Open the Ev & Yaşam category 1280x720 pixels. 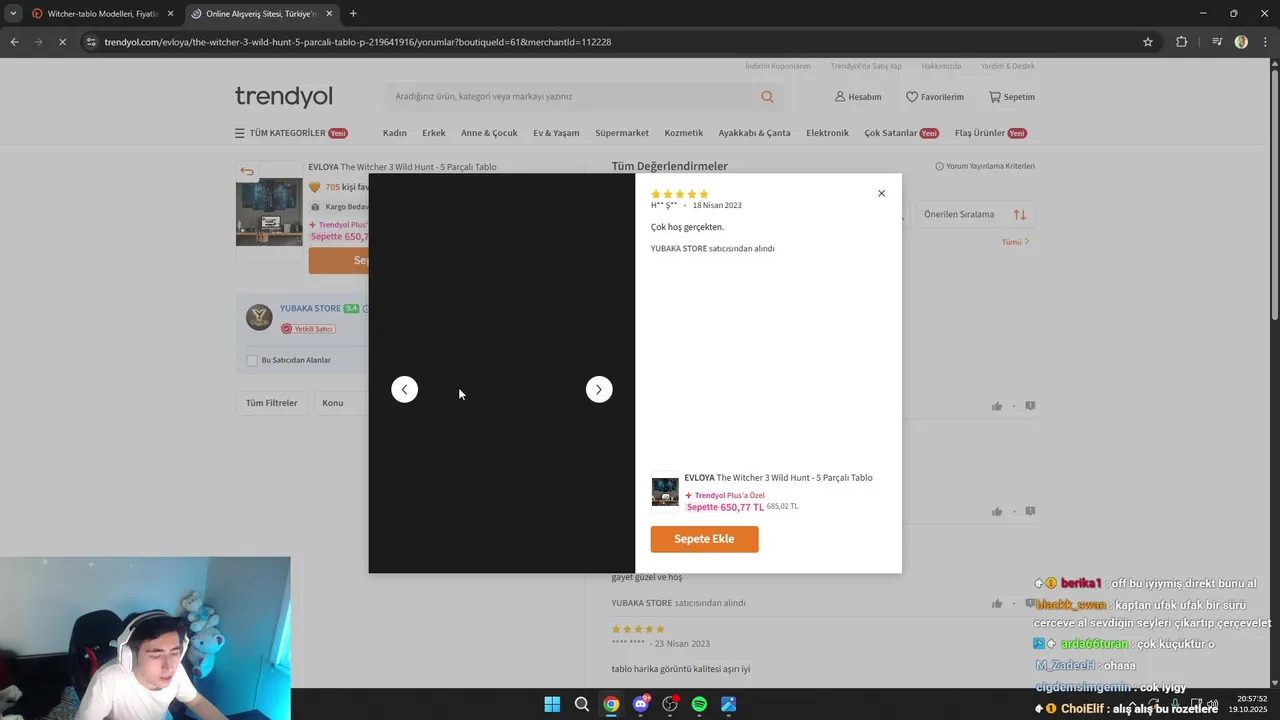[556, 133]
